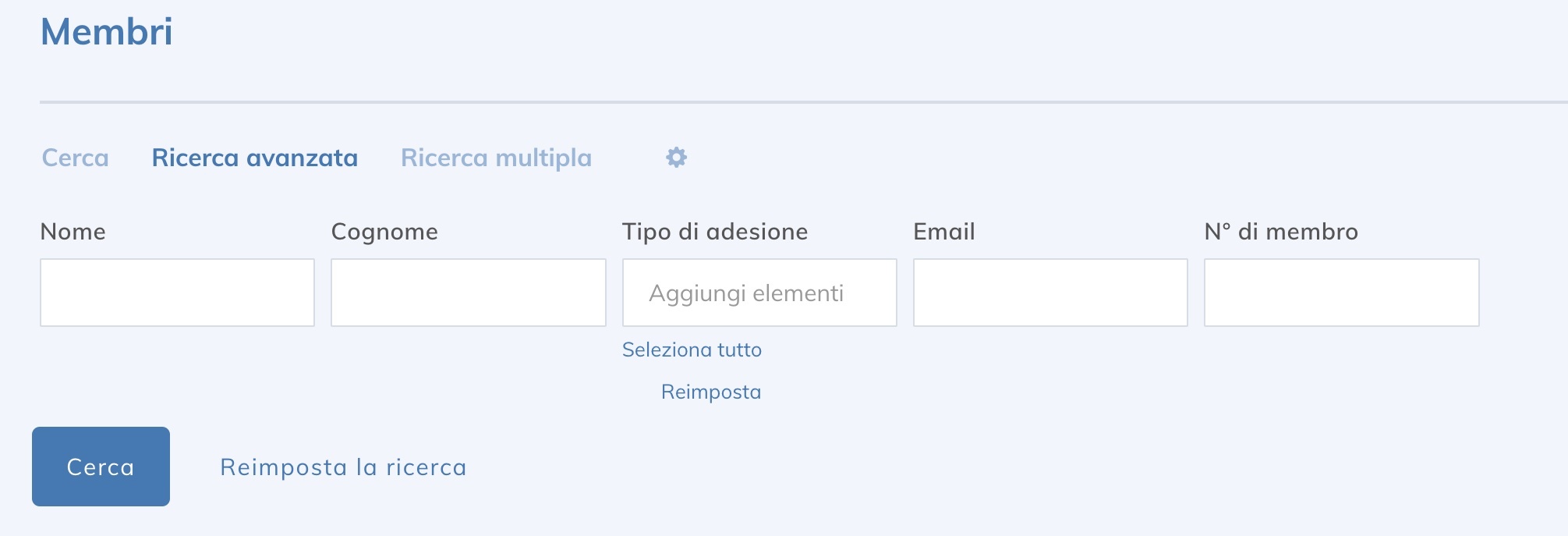Focus the Cognome input field
This screenshot has width=1568, height=536.
[x=468, y=293]
